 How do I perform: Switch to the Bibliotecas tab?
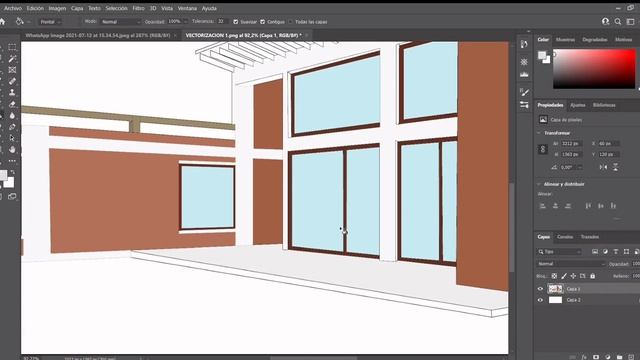point(604,105)
